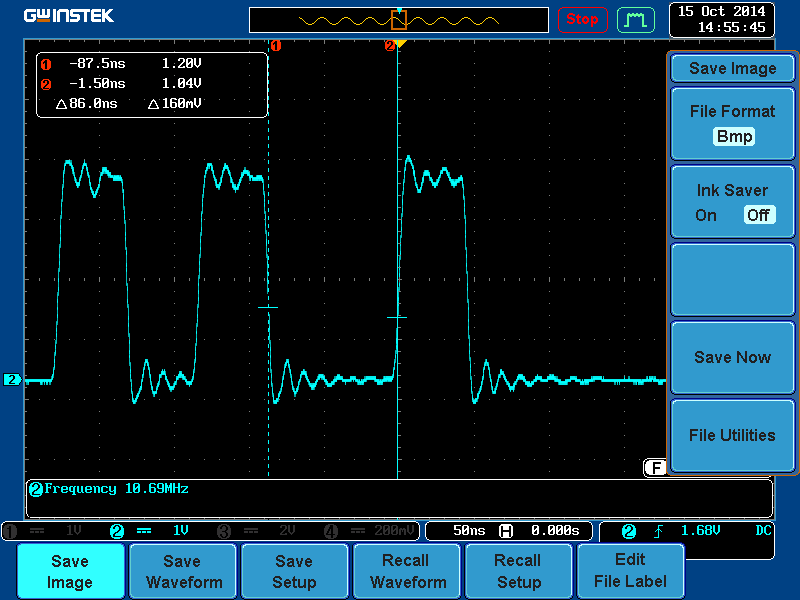Click the Stop acquisition status indicator
The height and width of the screenshot is (600, 800).
[x=582, y=19]
